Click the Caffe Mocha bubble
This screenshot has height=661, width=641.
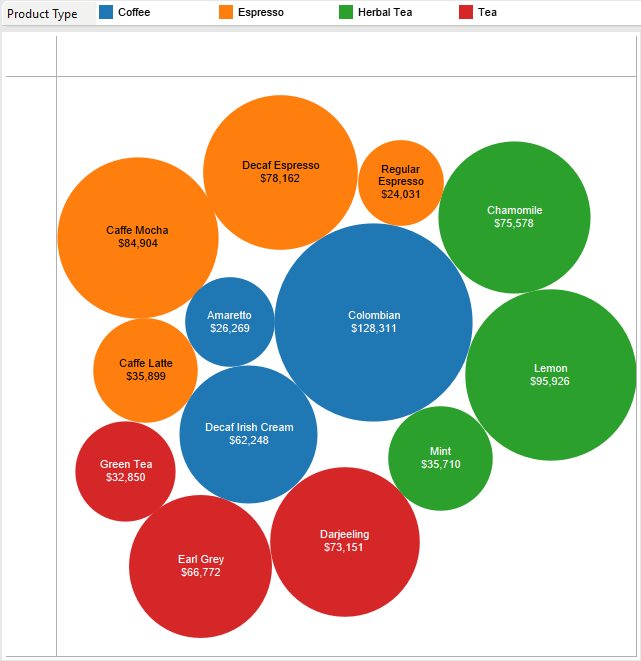[x=137, y=237]
